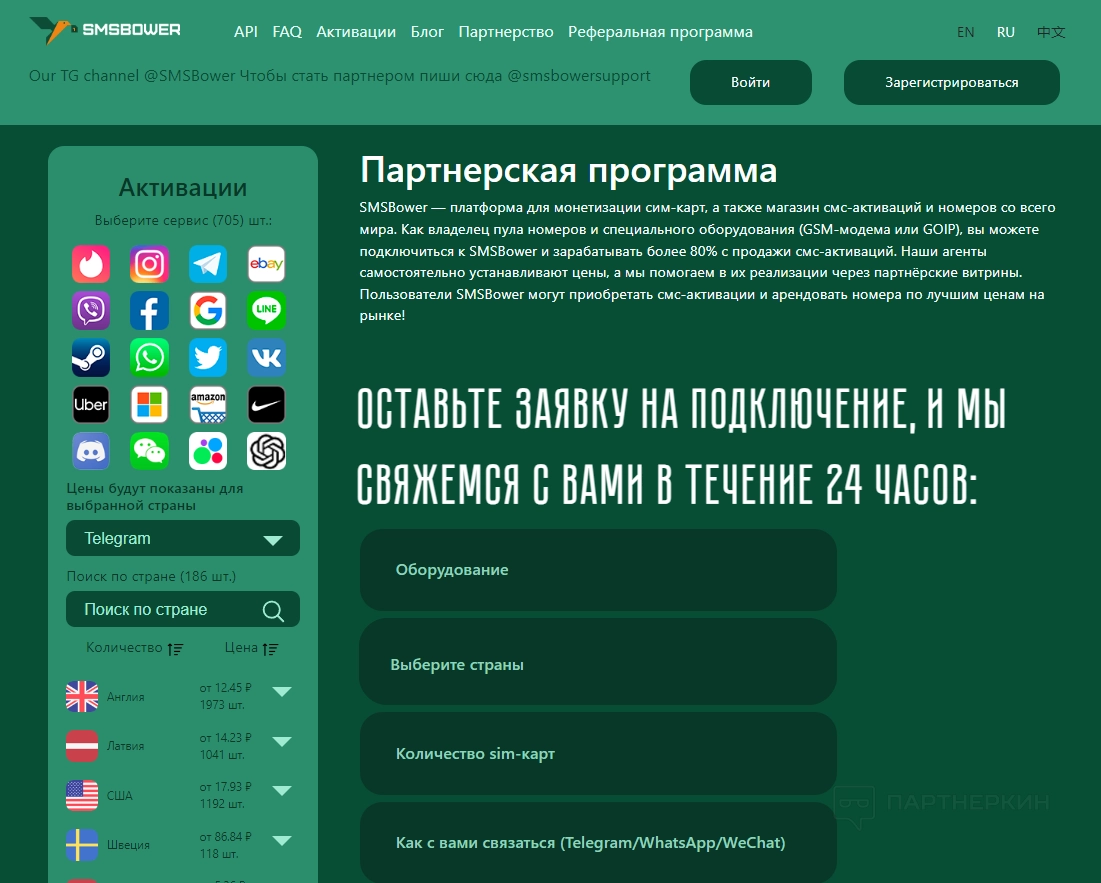Select the US flag for США
Screen dimensions: 1101x883
(x=82, y=795)
